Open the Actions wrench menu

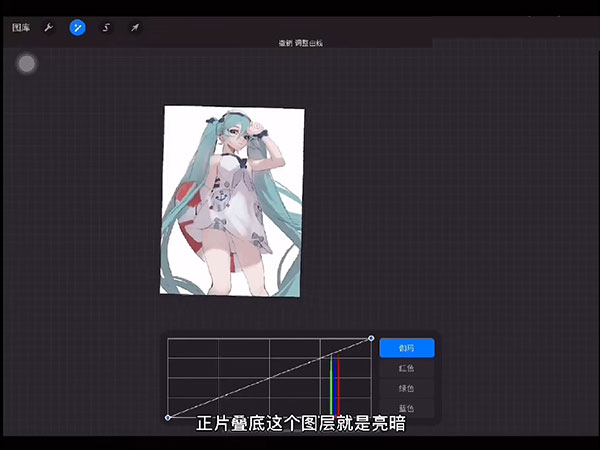pos(49,28)
